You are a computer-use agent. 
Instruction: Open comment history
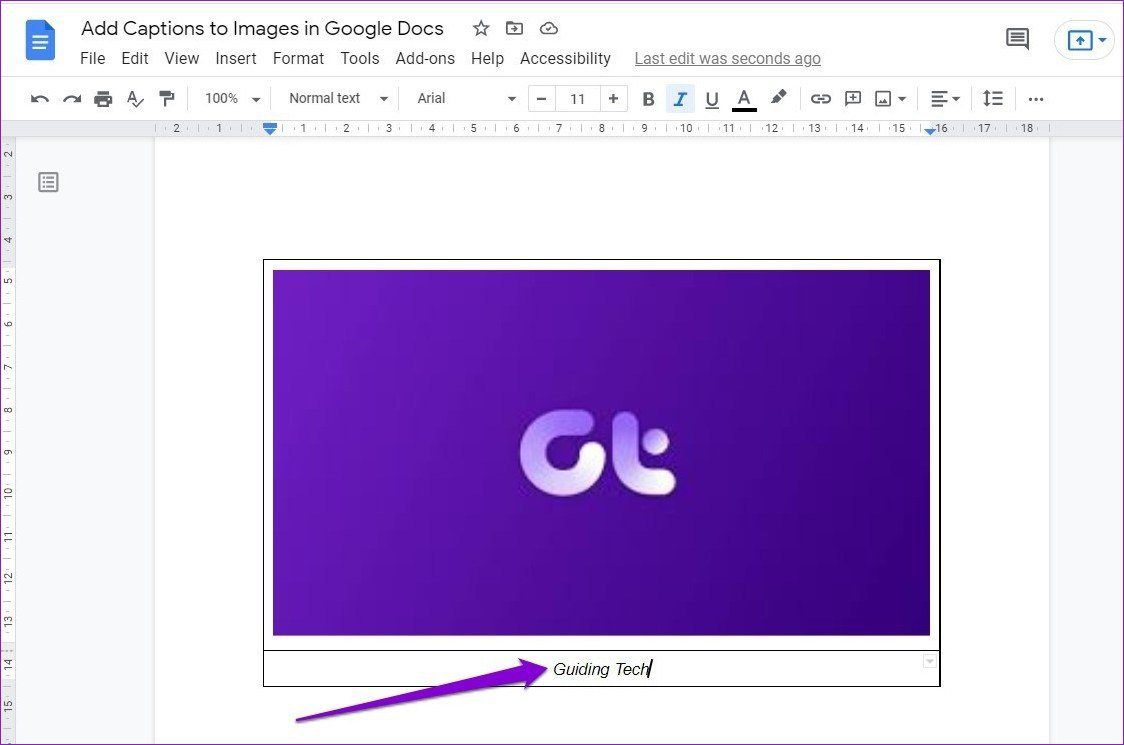(1017, 38)
